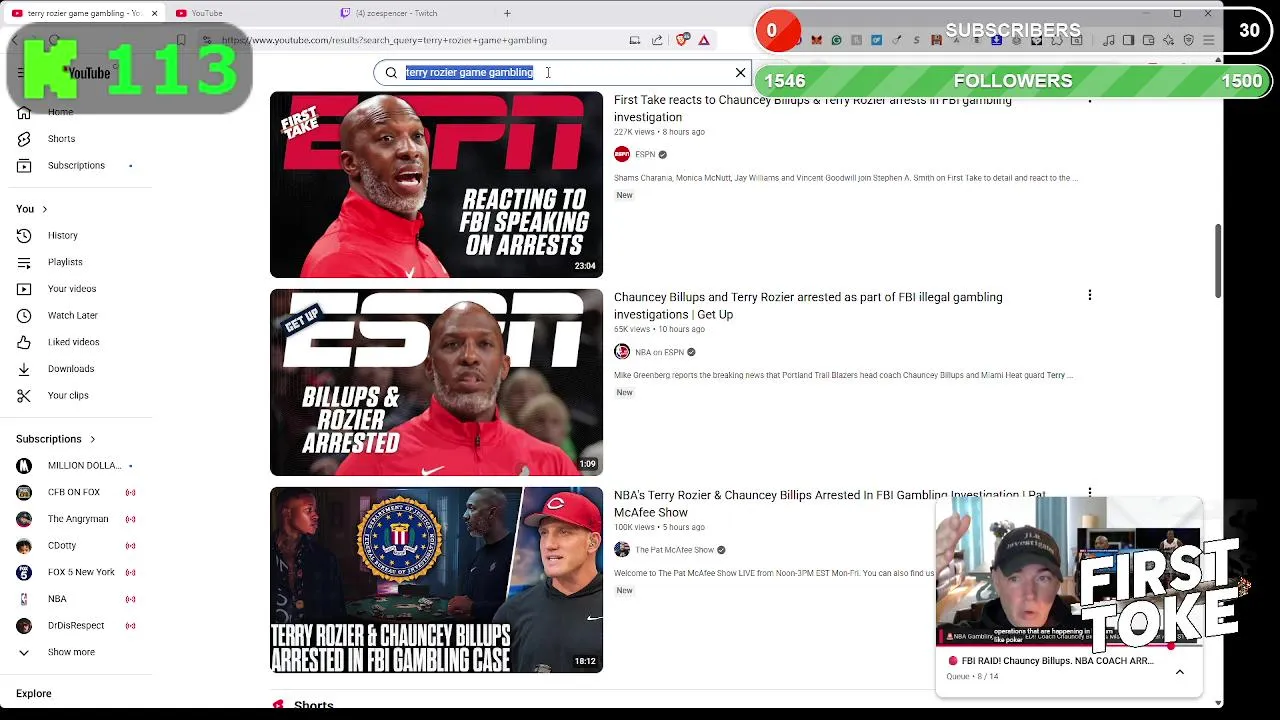Open the First Take reacts video title
This screenshot has height=720, width=1280.
(812, 108)
